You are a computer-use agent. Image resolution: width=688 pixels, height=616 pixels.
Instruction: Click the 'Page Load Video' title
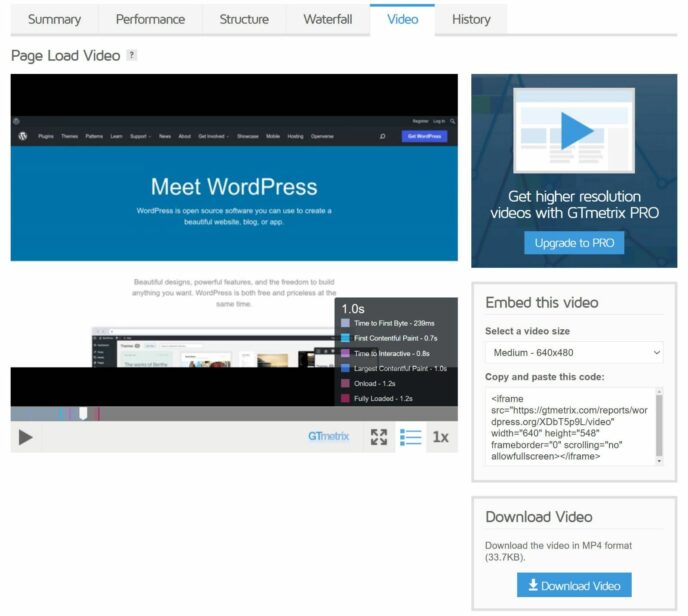(65, 56)
